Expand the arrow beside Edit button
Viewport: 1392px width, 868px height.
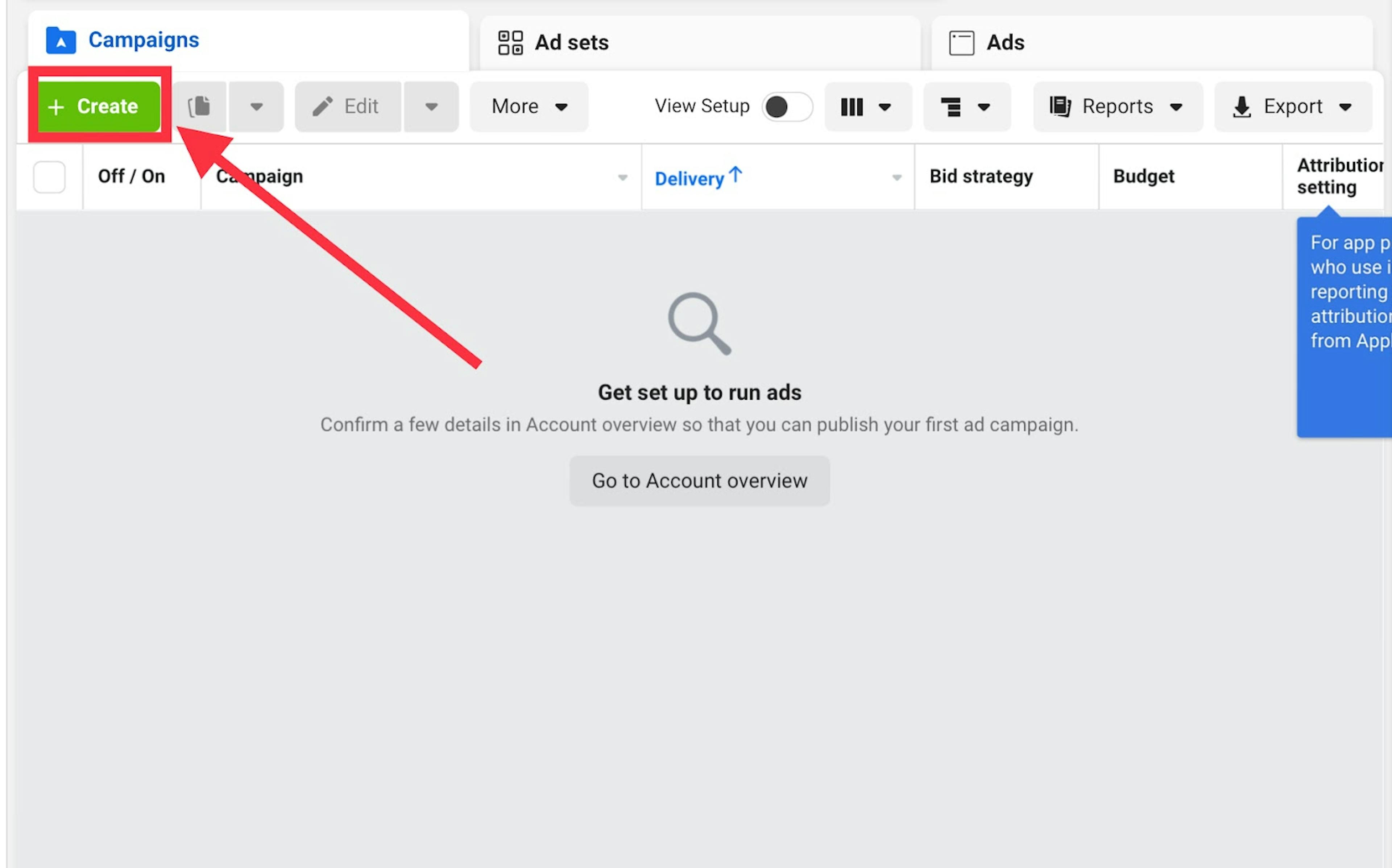[x=431, y=106]
